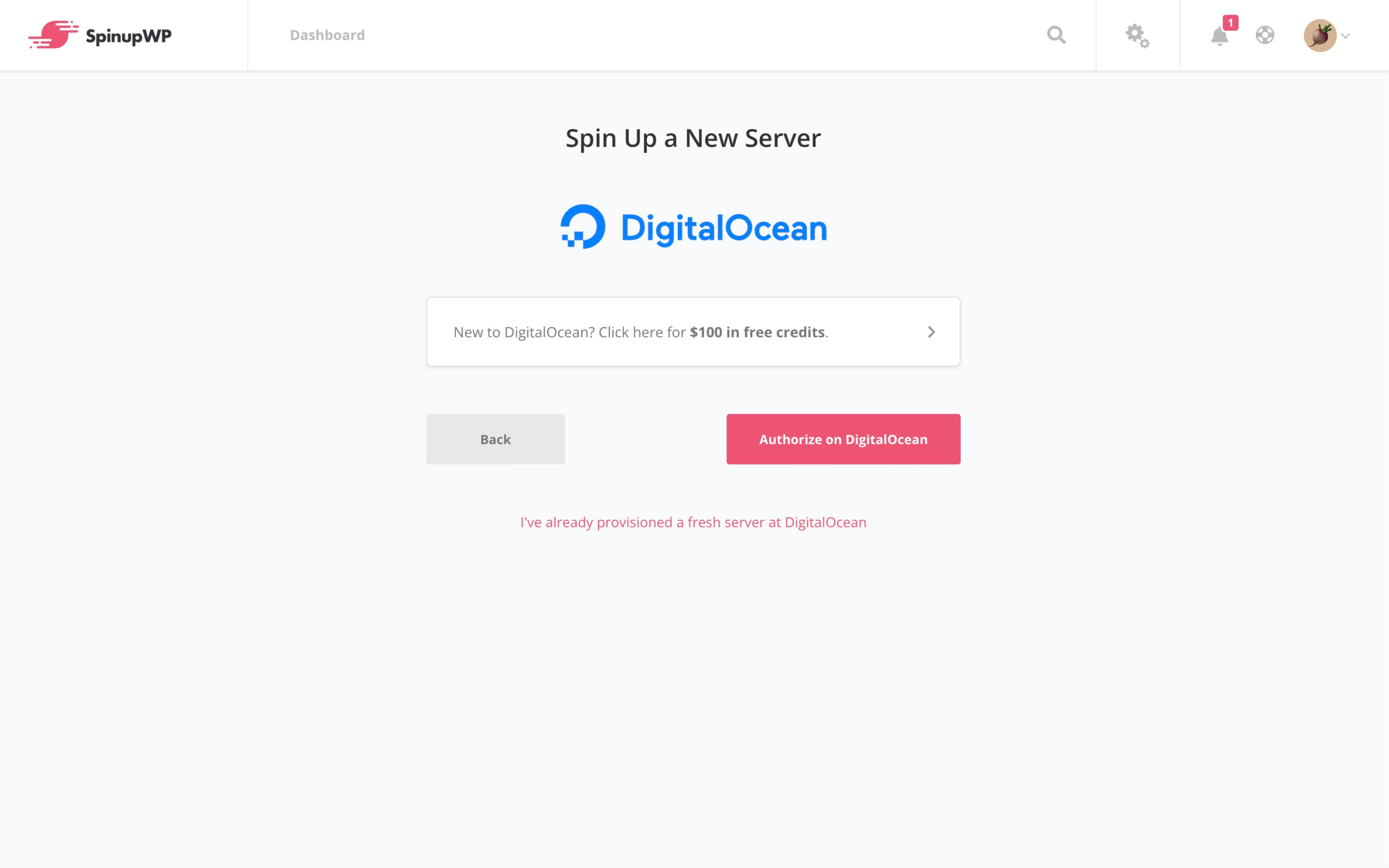Expand account menu chevron beside avatar
Screen dimensions: 1389x868
(x=1346, y=36)
